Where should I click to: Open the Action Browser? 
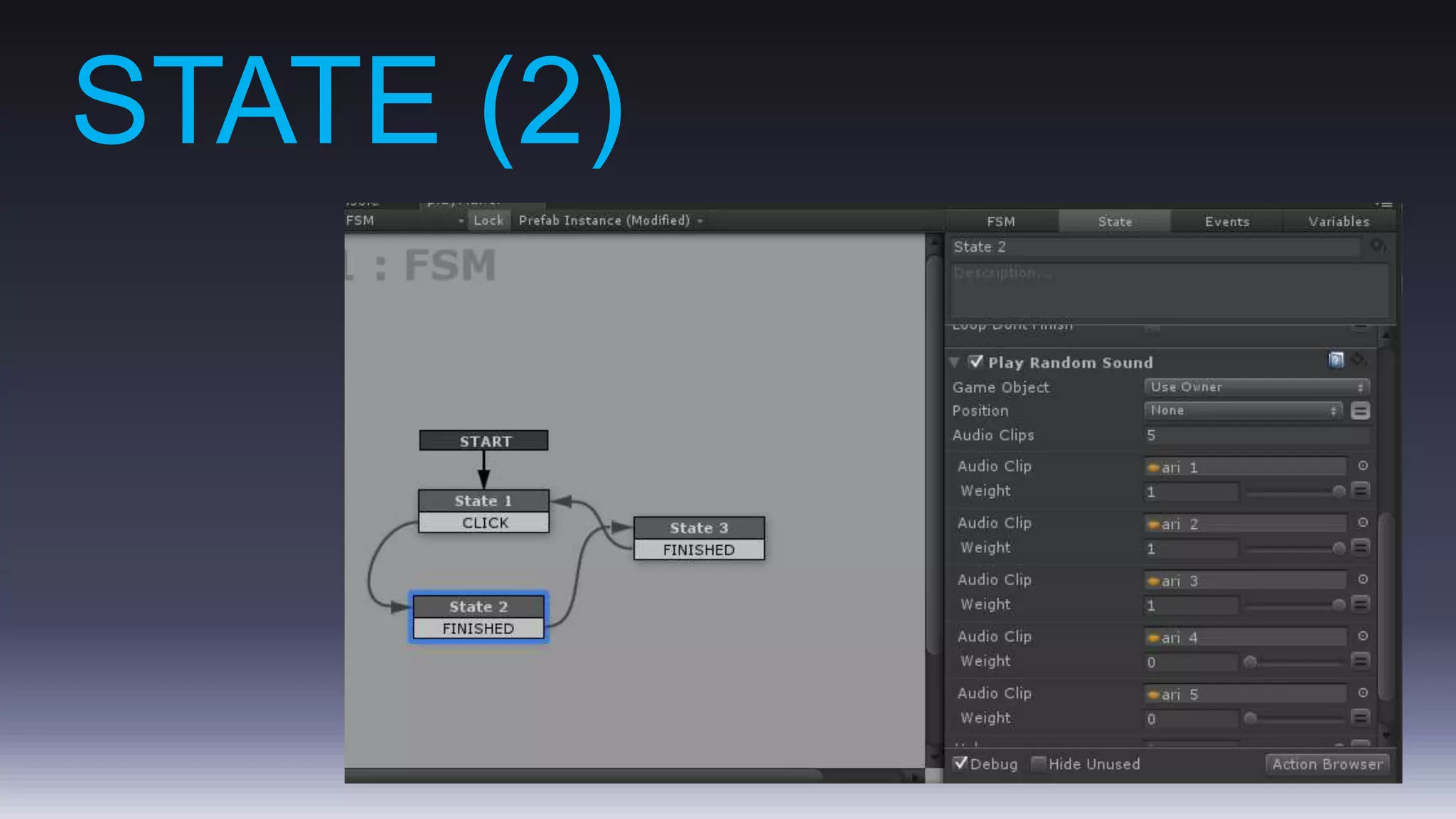point(1327,764)
